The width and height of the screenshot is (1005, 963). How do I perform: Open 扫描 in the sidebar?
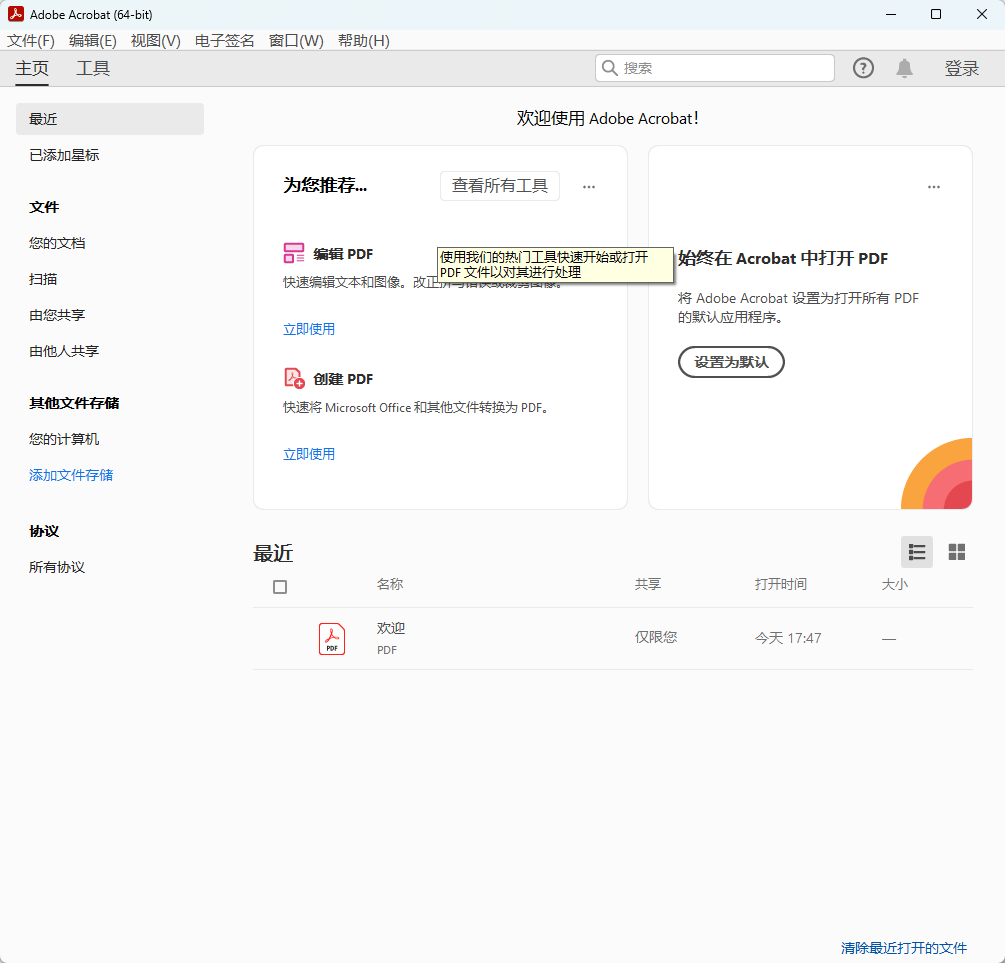pos(43,279)
